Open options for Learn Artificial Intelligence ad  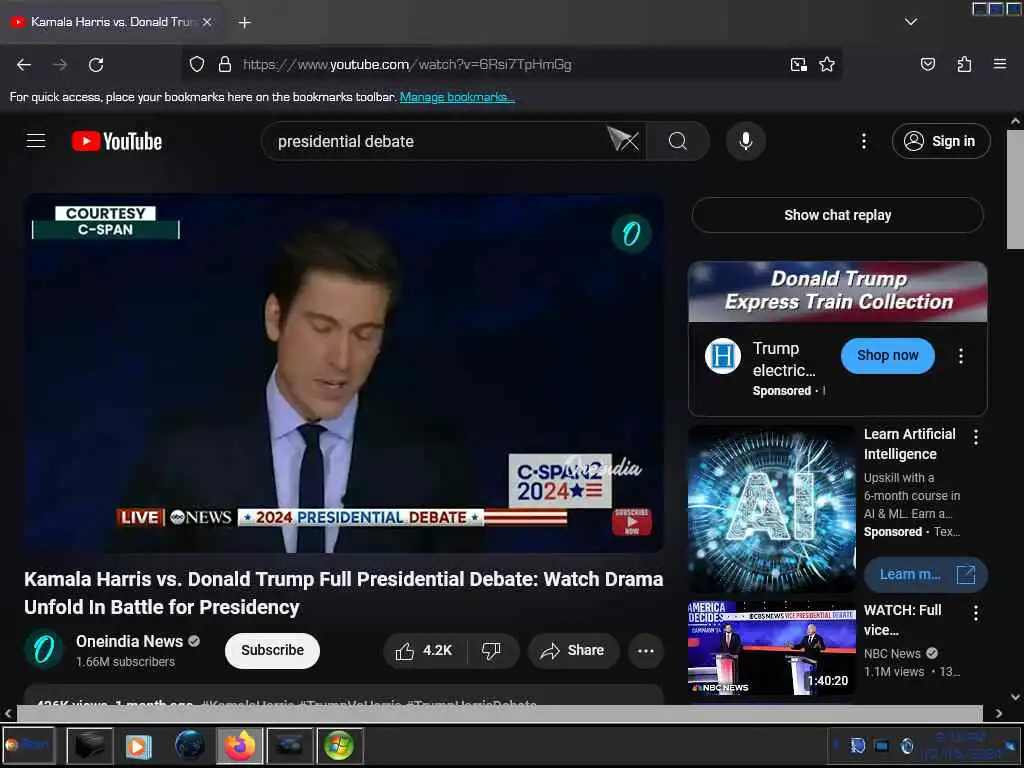976,438
